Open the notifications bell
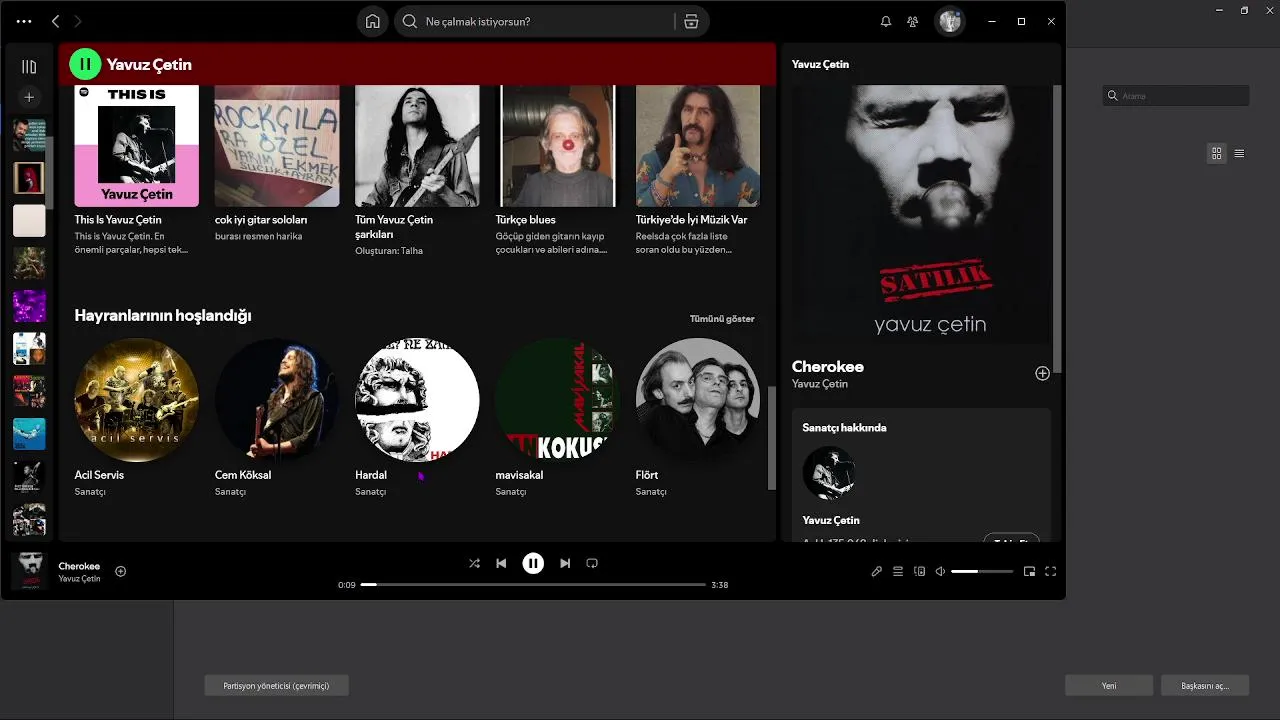 pos(886,21)
